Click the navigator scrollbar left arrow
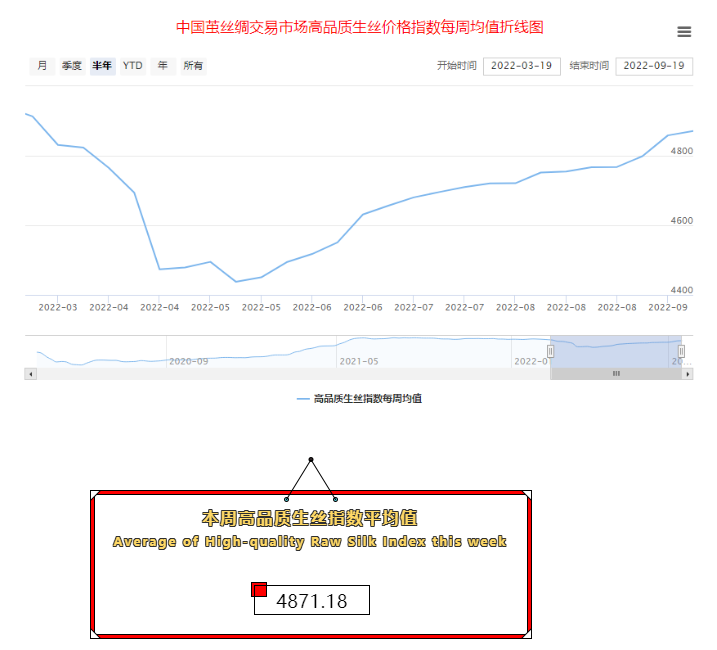 [31, 374]
